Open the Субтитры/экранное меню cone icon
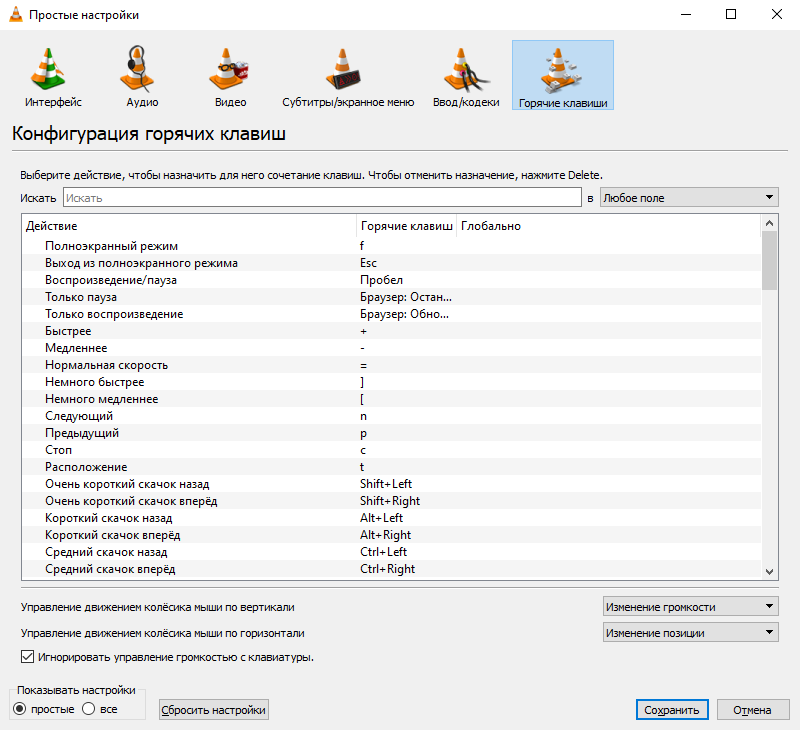The image size is (800, 730). 344,69
